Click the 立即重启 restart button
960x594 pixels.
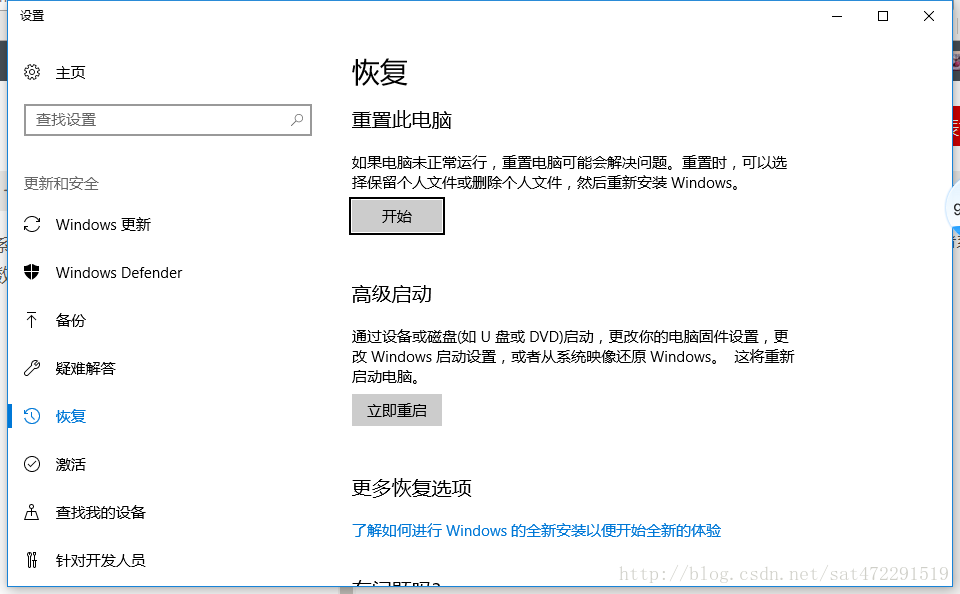click(x=397, y=410)
